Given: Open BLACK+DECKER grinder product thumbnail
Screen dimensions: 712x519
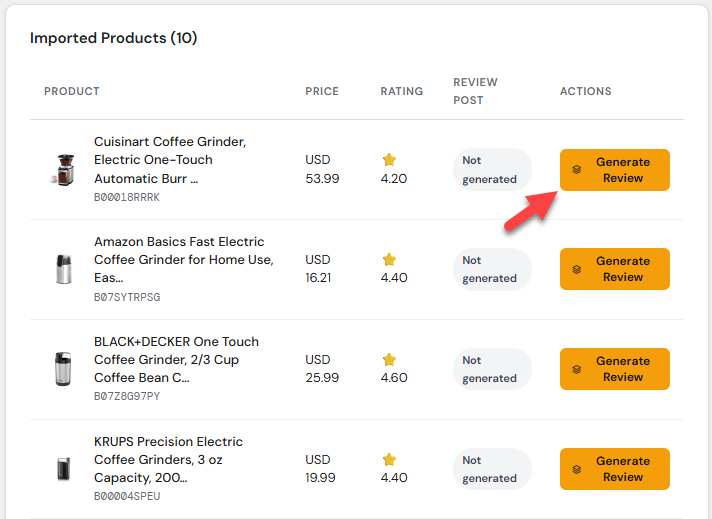Looking at the screenshot, I should point(63,369).
